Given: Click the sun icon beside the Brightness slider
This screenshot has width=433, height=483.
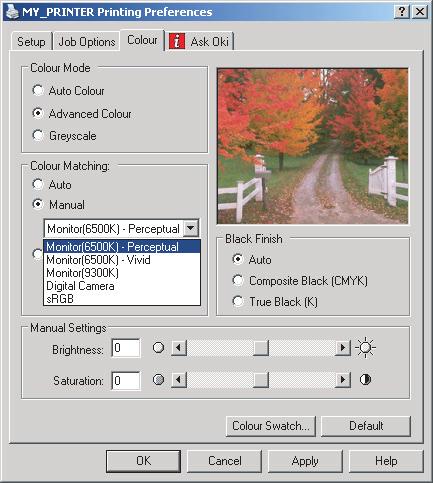Looking at the screenshot, I should point(365,348).
